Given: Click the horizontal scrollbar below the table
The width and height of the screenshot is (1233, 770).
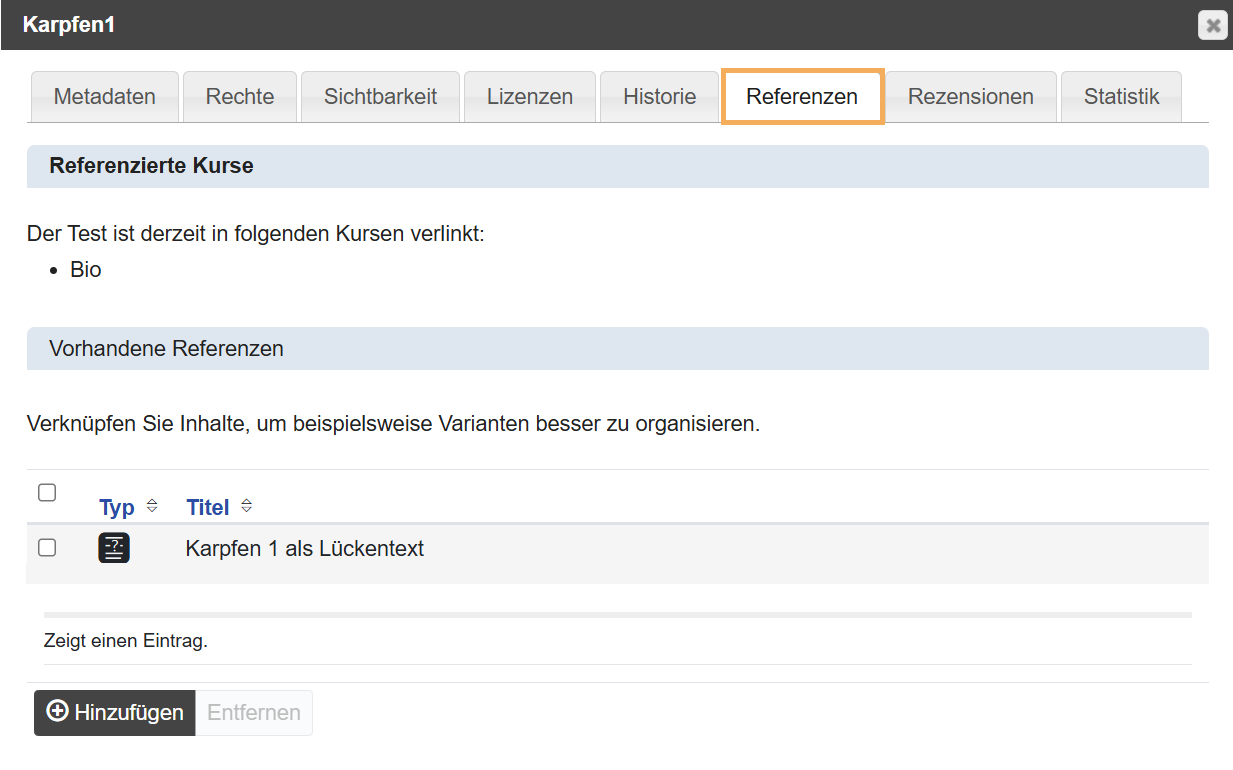Looking at the screenshot, I should pyautogui.click(x=615, y=611).
